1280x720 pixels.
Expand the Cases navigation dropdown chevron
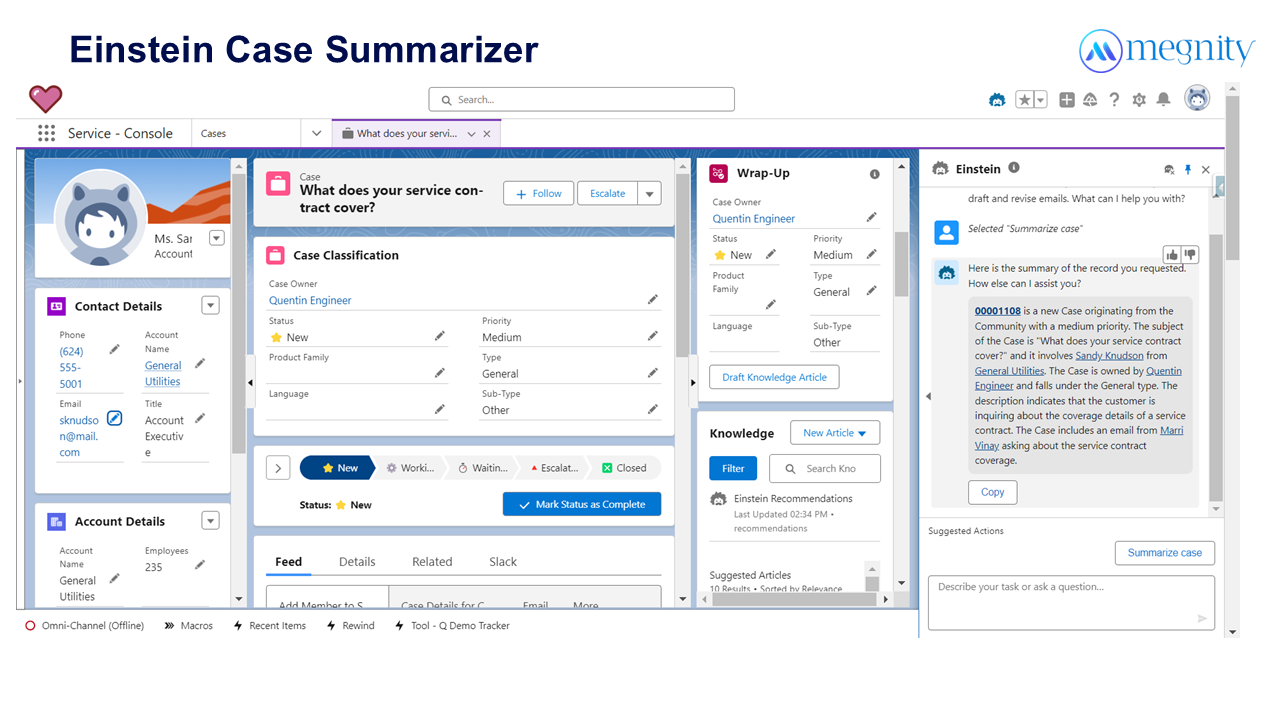click(317, 133)
